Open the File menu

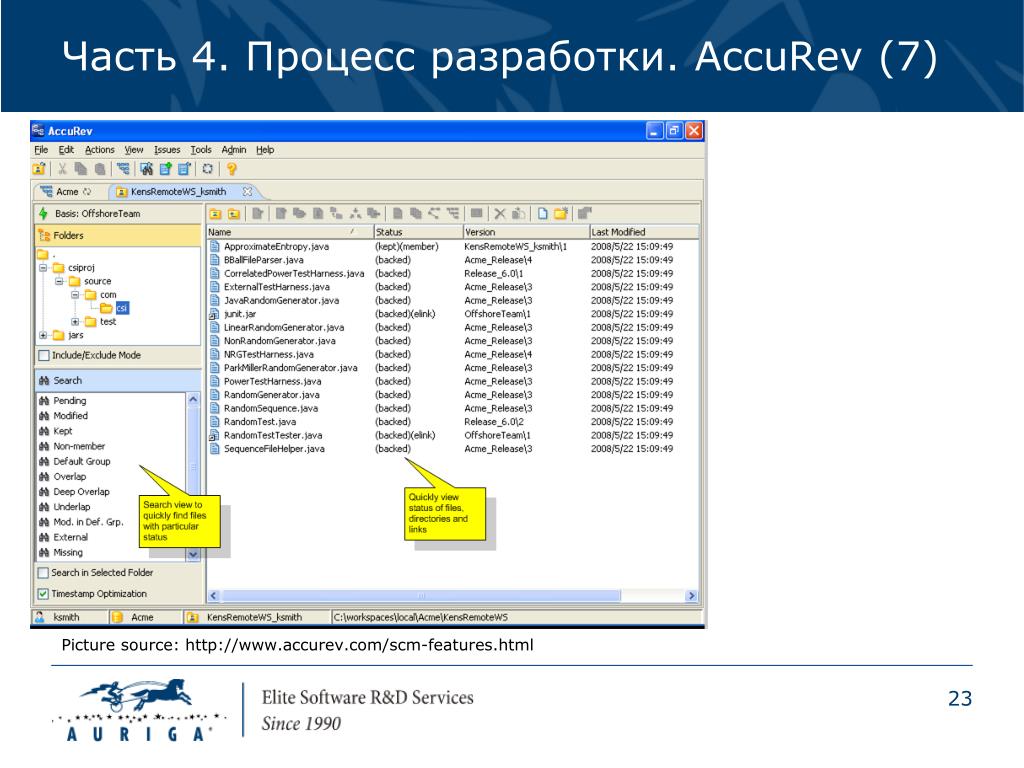pos(41,150)
